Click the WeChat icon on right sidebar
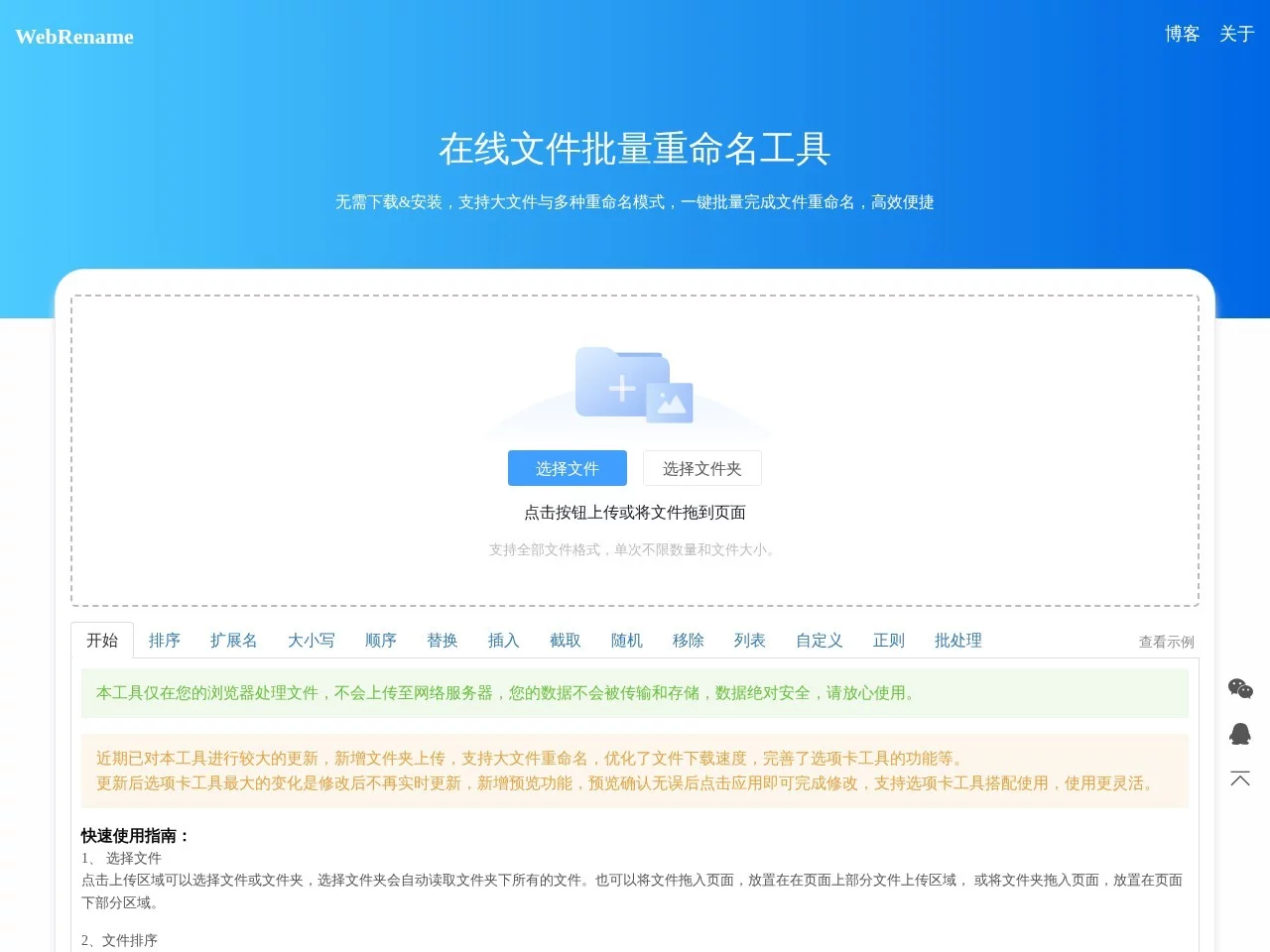The image size is (1270, 952). (1240, 688)
